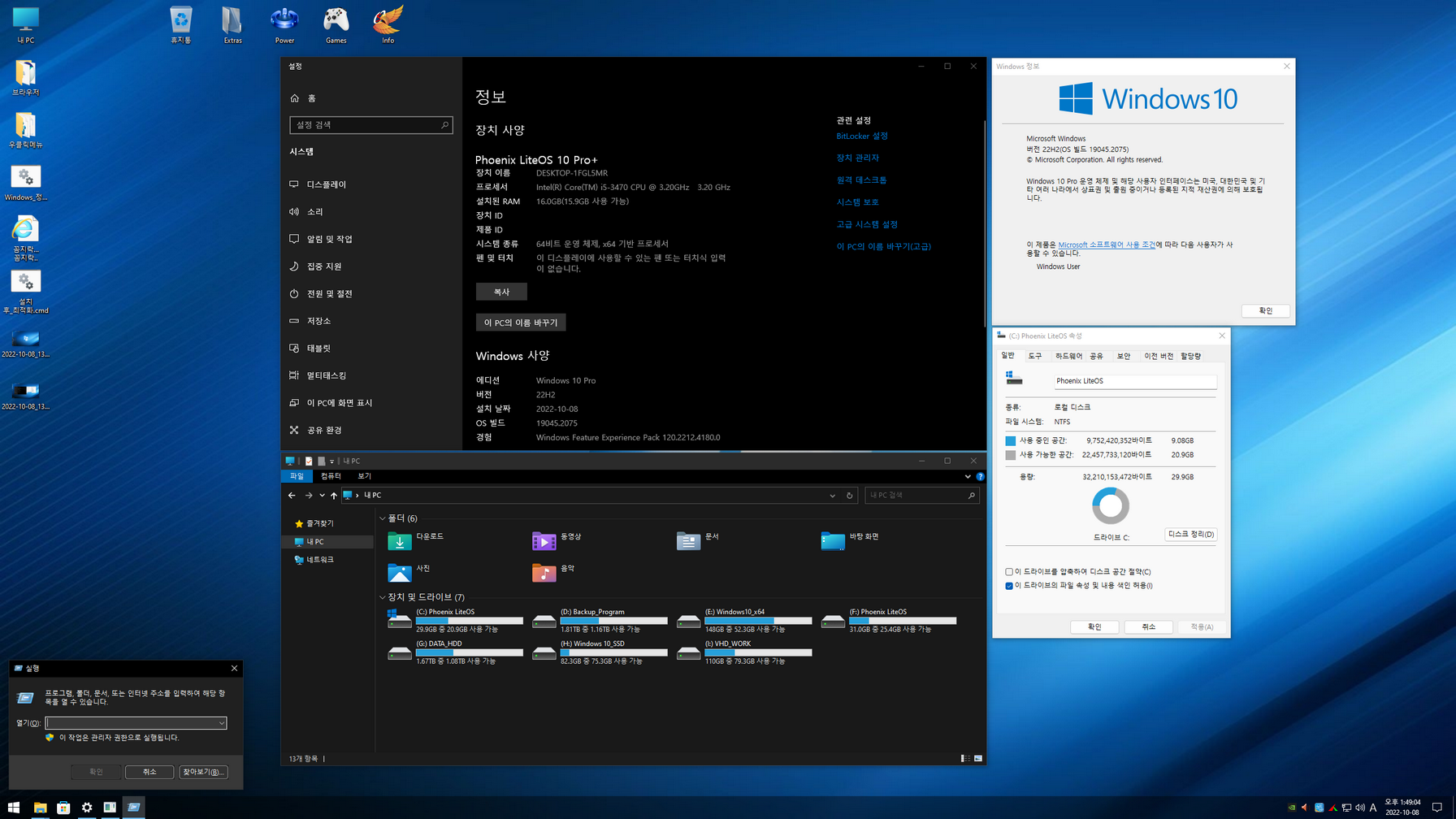This screenshot has height=819, width=1456.
Task: Click 취소 in Run dialog
Action: coord(149,772)
